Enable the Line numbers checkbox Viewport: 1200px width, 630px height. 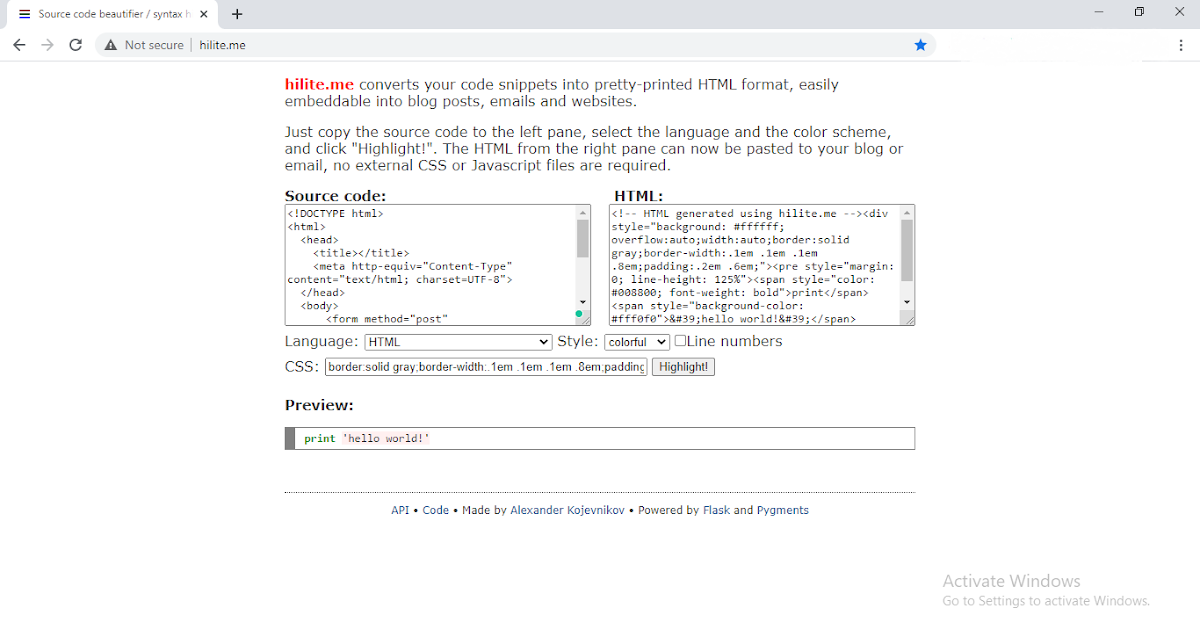pyautogui.click(x=680, y=341)
